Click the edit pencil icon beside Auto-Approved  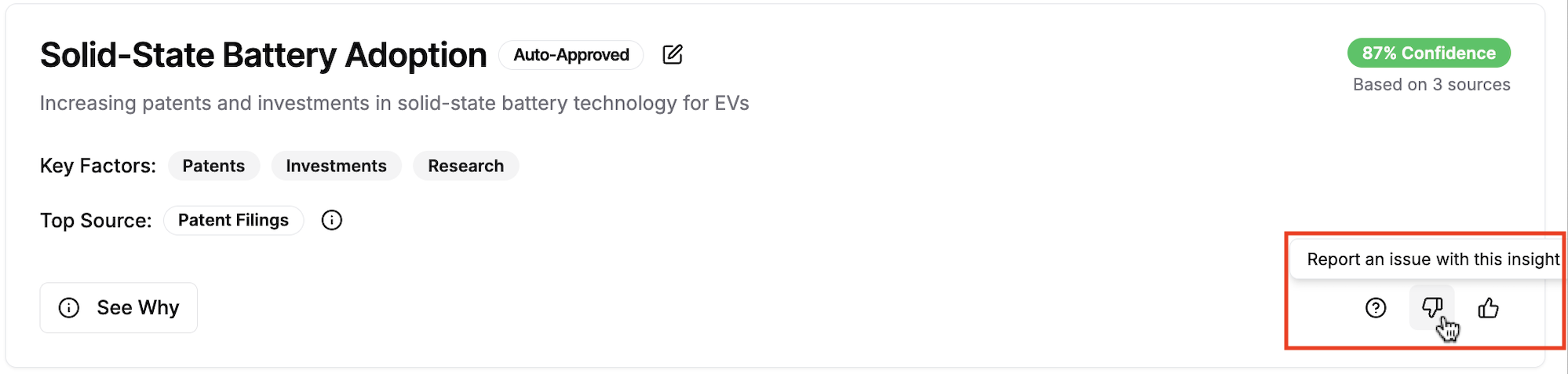[673, 54]
